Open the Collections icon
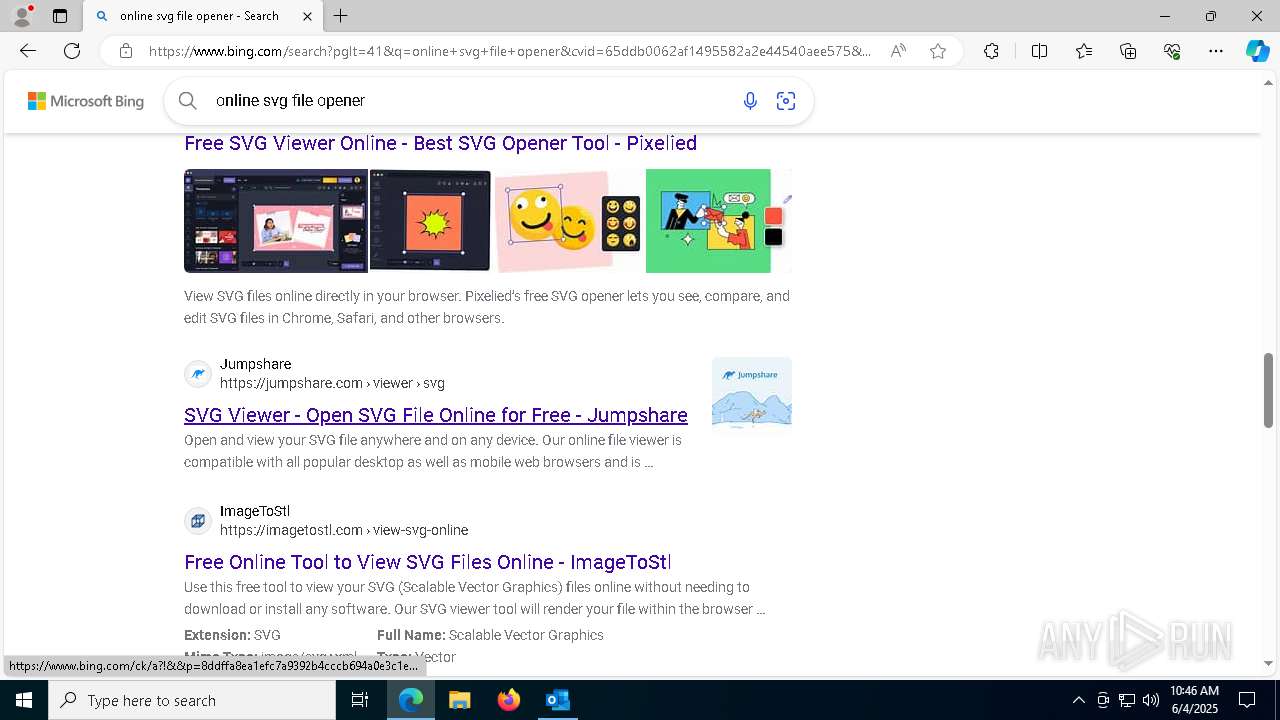The height and width of the screenshot is (720, 1280). 1128,51
